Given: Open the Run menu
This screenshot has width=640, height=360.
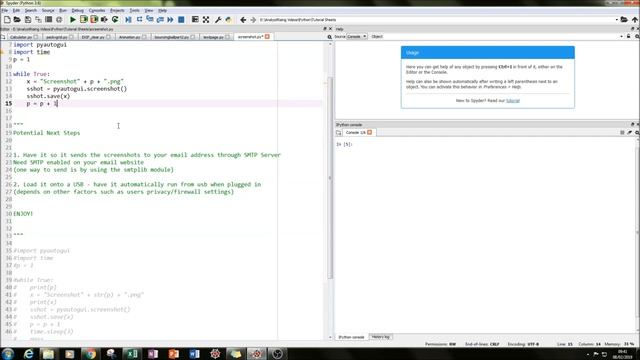Looking at the screenshot, I should click(x=63, y=10).
